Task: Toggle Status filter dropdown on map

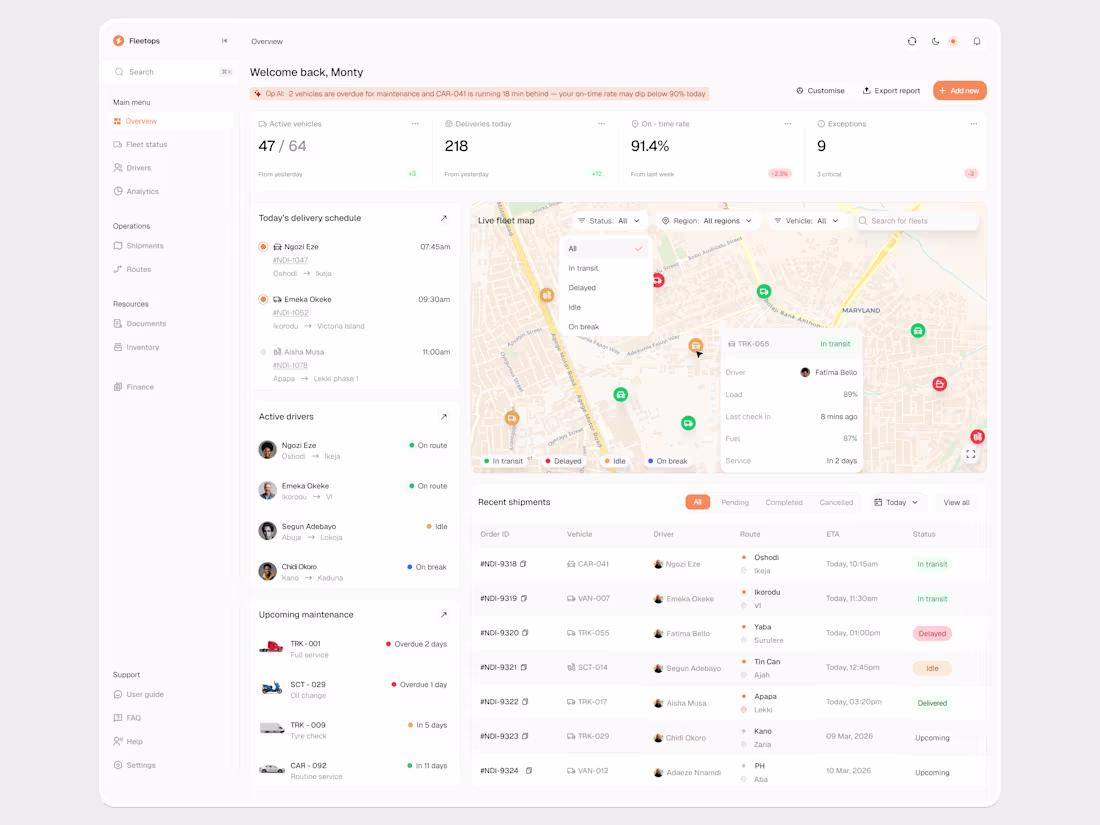Action: pos(609,221)
